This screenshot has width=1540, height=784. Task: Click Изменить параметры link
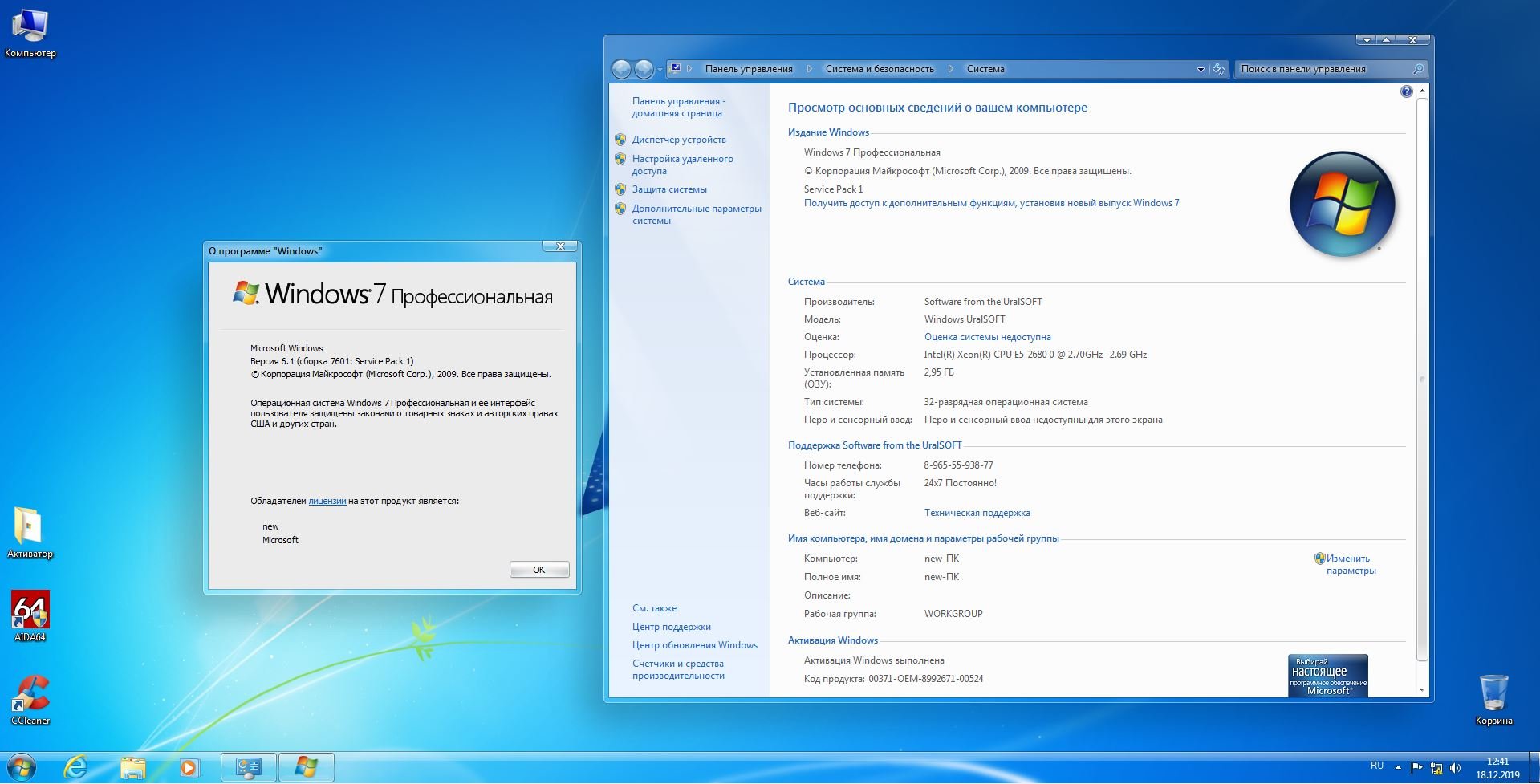[x=1351, y=565]
